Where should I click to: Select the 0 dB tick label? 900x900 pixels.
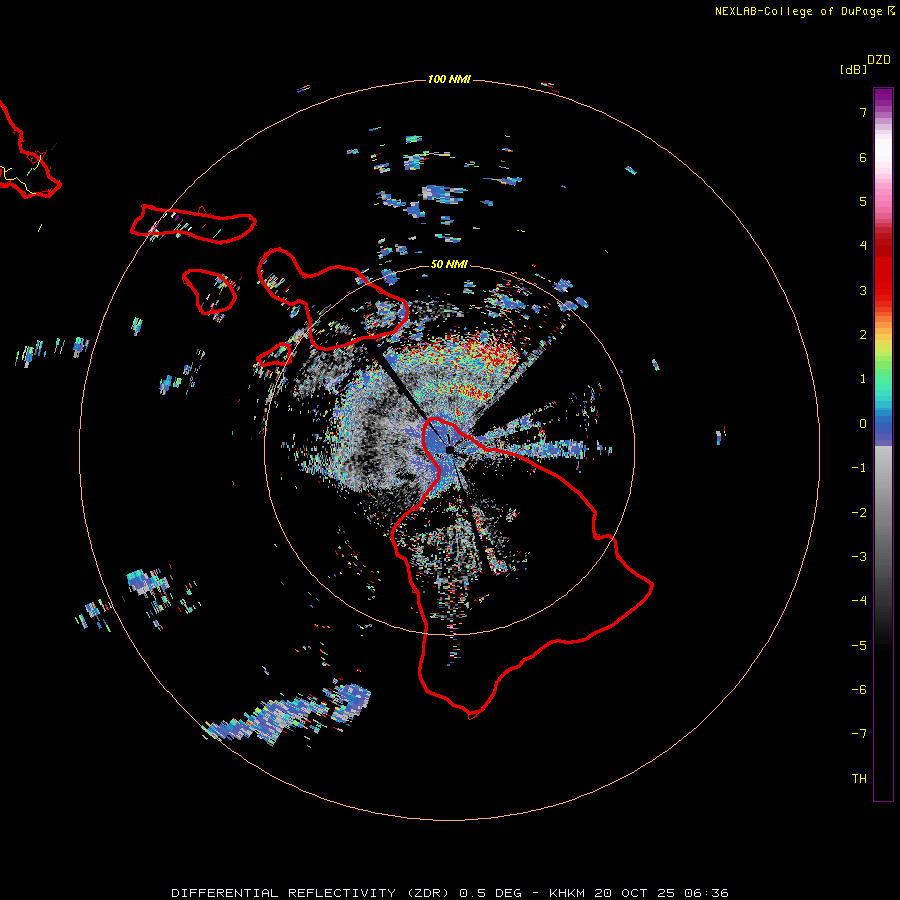click(x=863, y=424)
